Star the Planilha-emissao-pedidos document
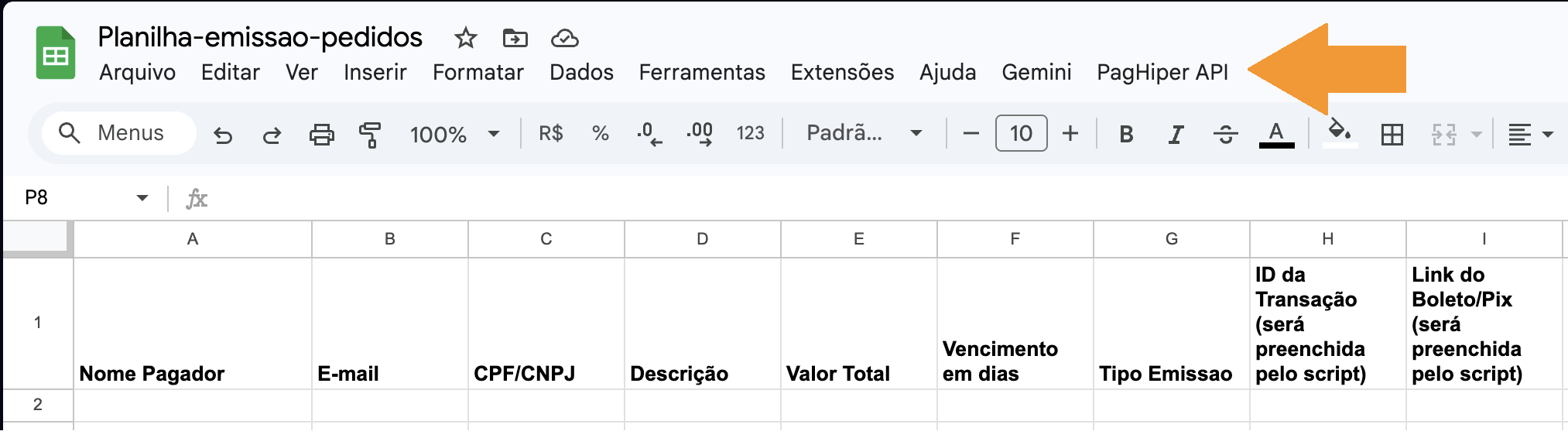 click(465, 38)
